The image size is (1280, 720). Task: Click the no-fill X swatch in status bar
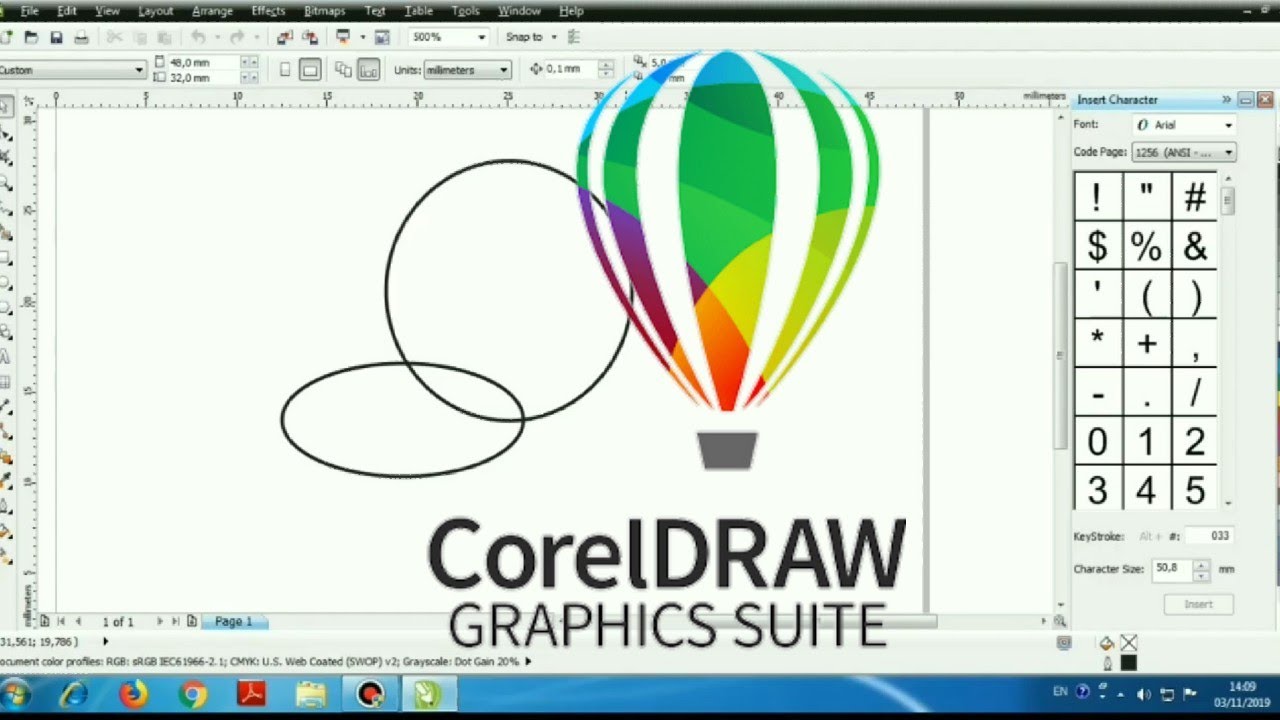pyautogui.click(x=1128, y=643)
